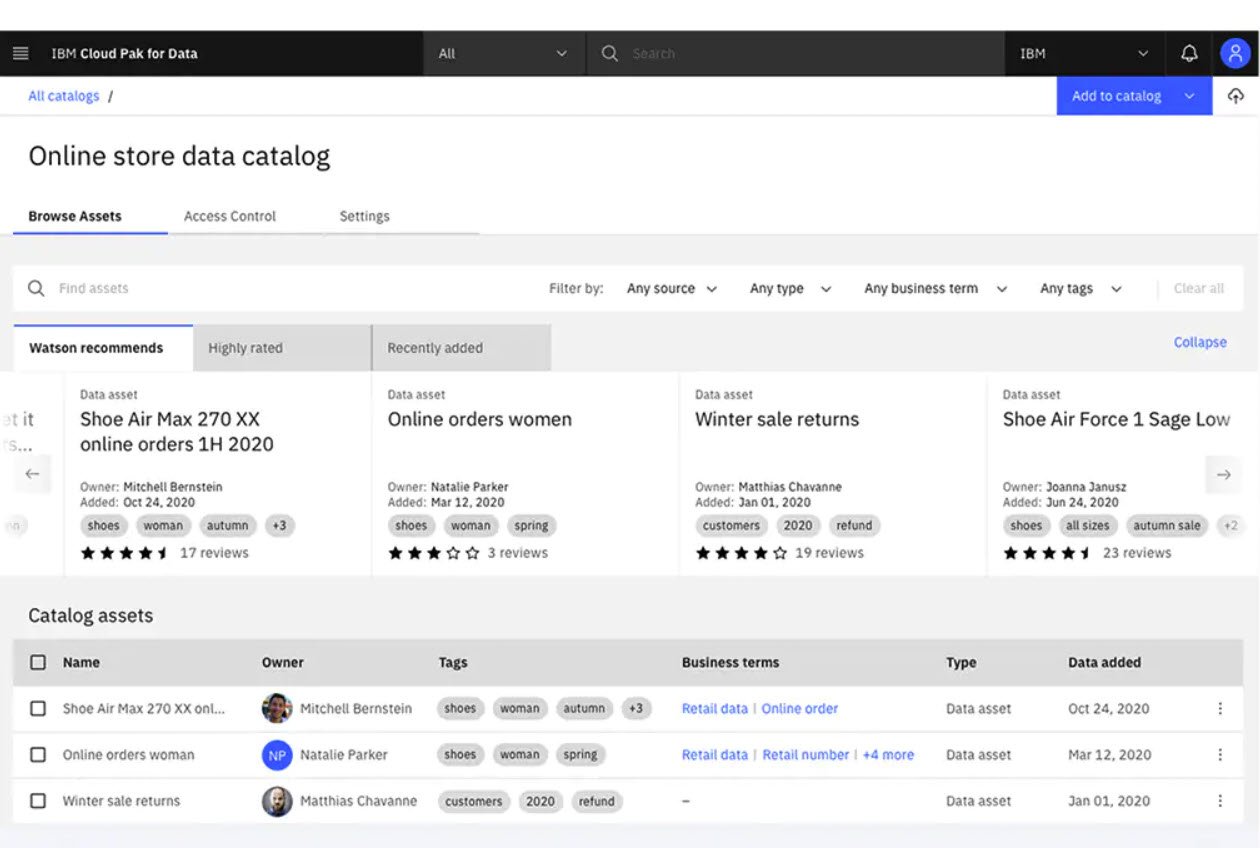The image size is (1260, 848).
Task: Open the hamburger navigation menu
Action: click(21, 54)
